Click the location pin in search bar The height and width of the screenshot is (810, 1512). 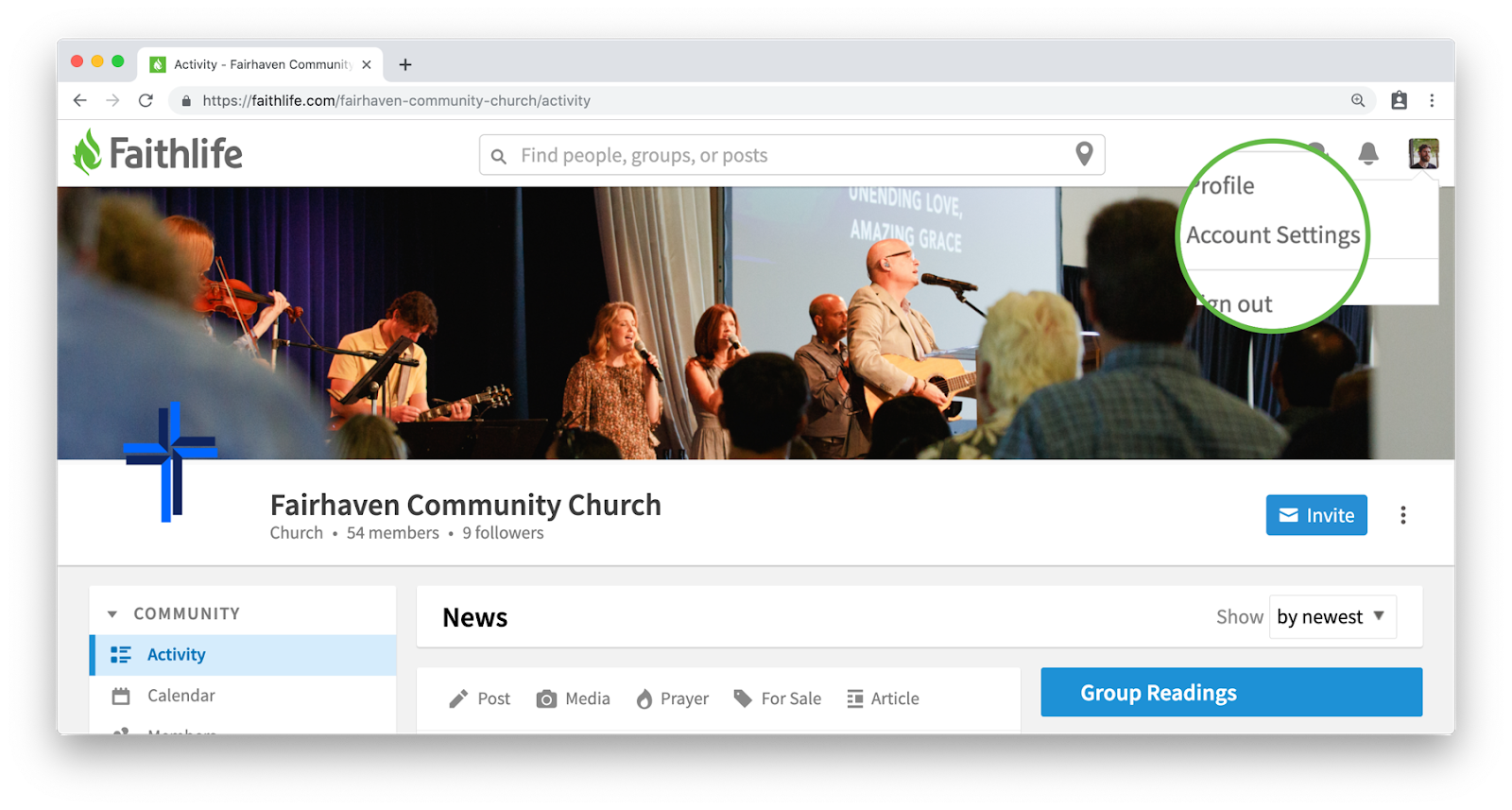point(1084,154)
